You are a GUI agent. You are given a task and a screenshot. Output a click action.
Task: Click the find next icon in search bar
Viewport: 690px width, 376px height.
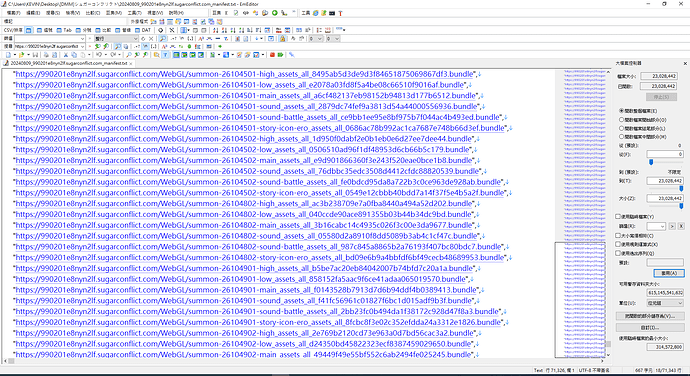click(106, 46)
